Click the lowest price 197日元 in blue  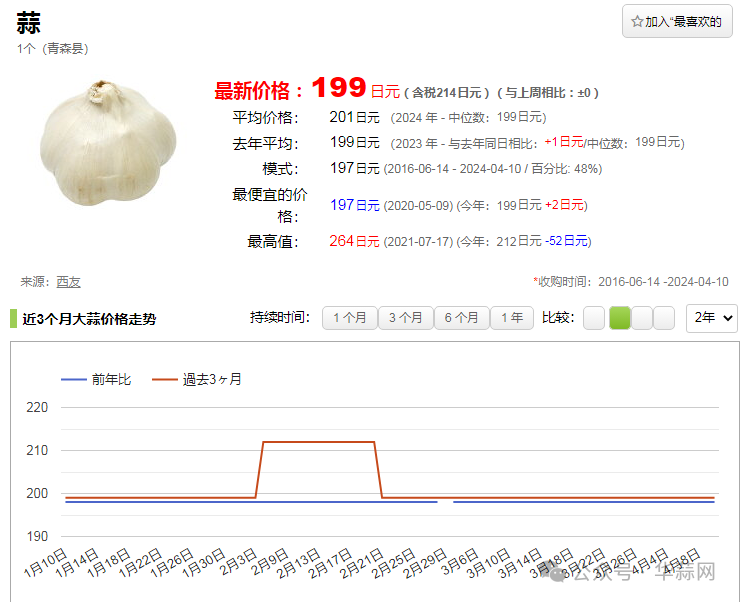354,205
